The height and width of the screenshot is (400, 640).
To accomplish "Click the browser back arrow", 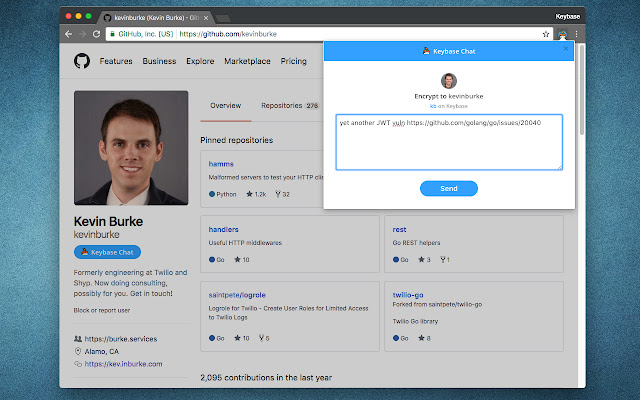I will (69, 34).
